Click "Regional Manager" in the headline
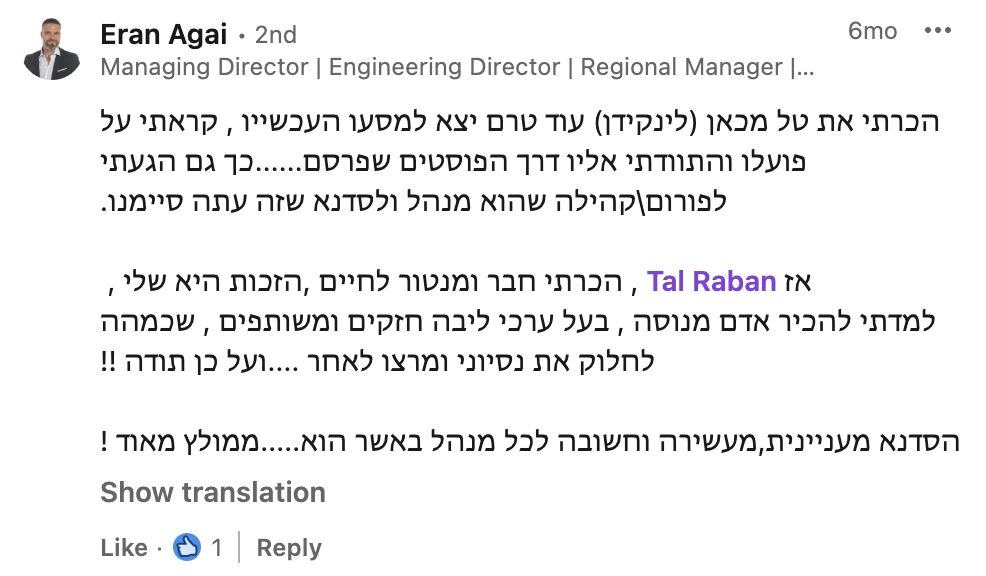 click(x=682, y=68)
